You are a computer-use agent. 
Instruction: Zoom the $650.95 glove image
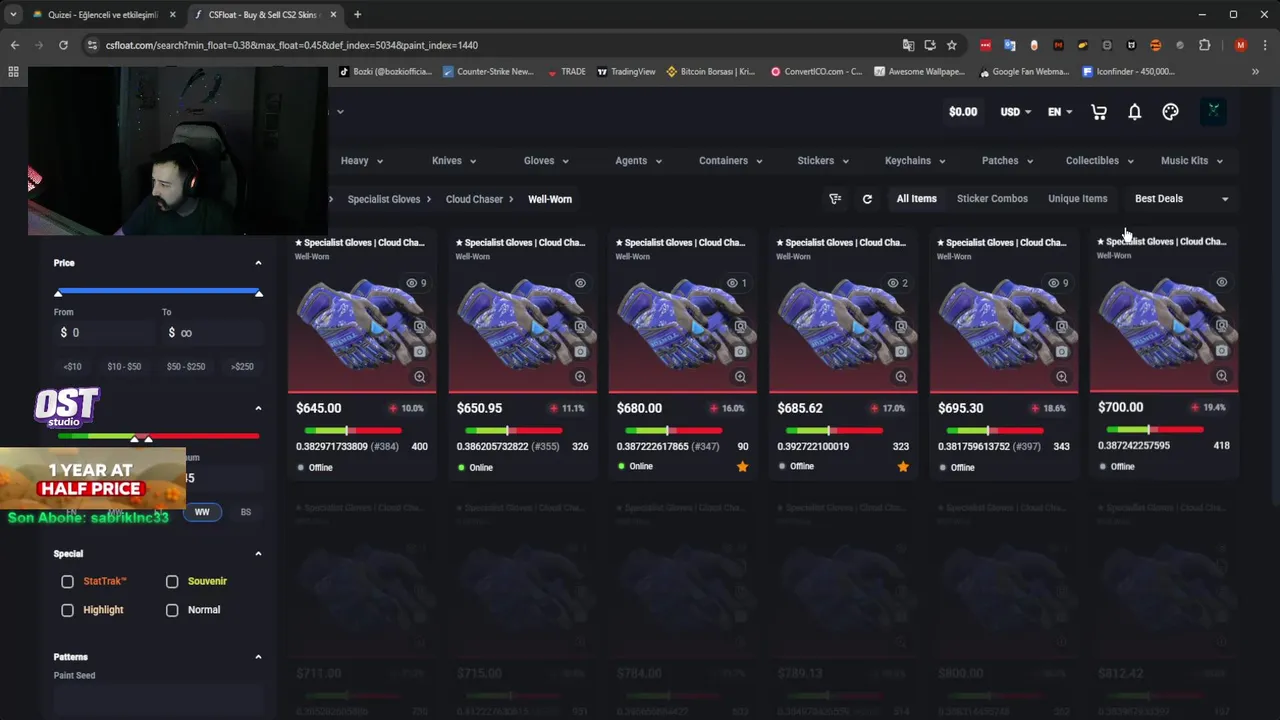[x=580, y=377]
